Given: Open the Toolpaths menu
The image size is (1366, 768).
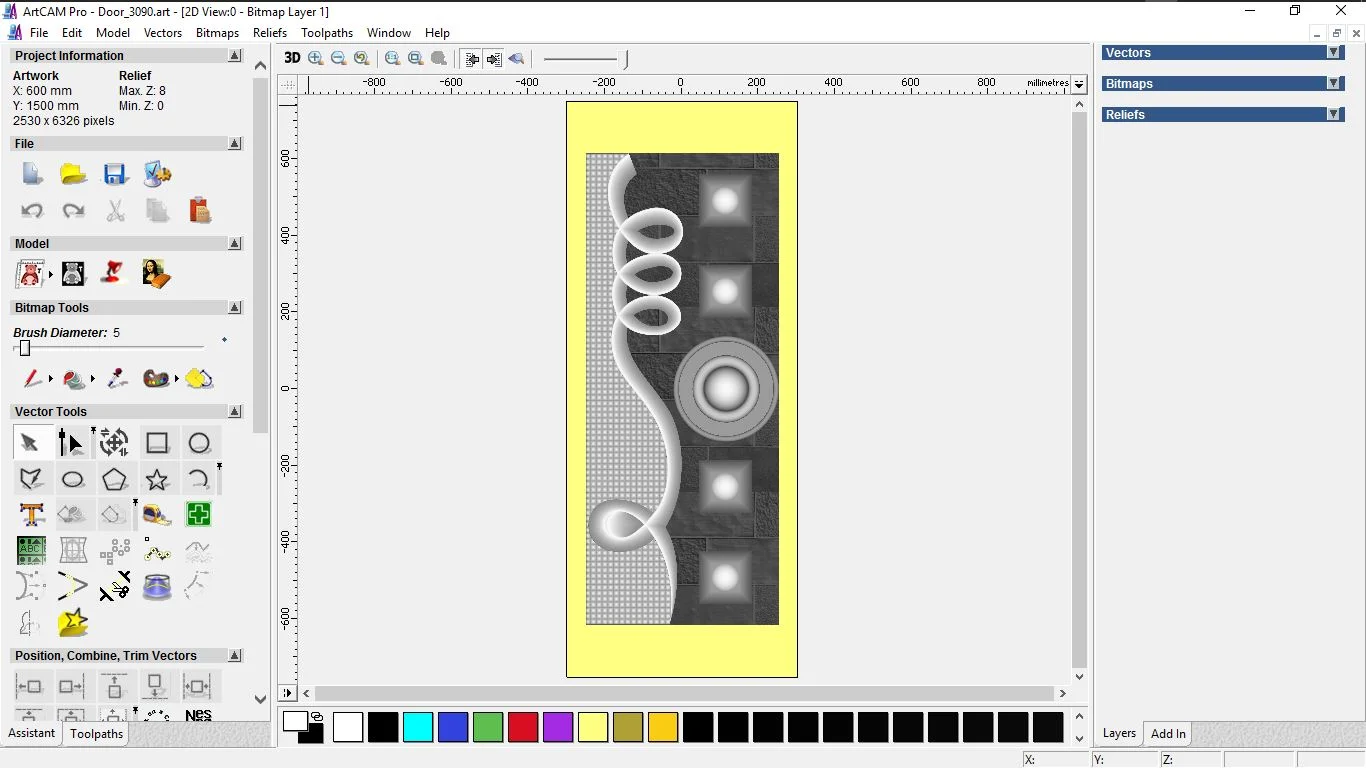Looking at the screenshot, I should 327,33.
